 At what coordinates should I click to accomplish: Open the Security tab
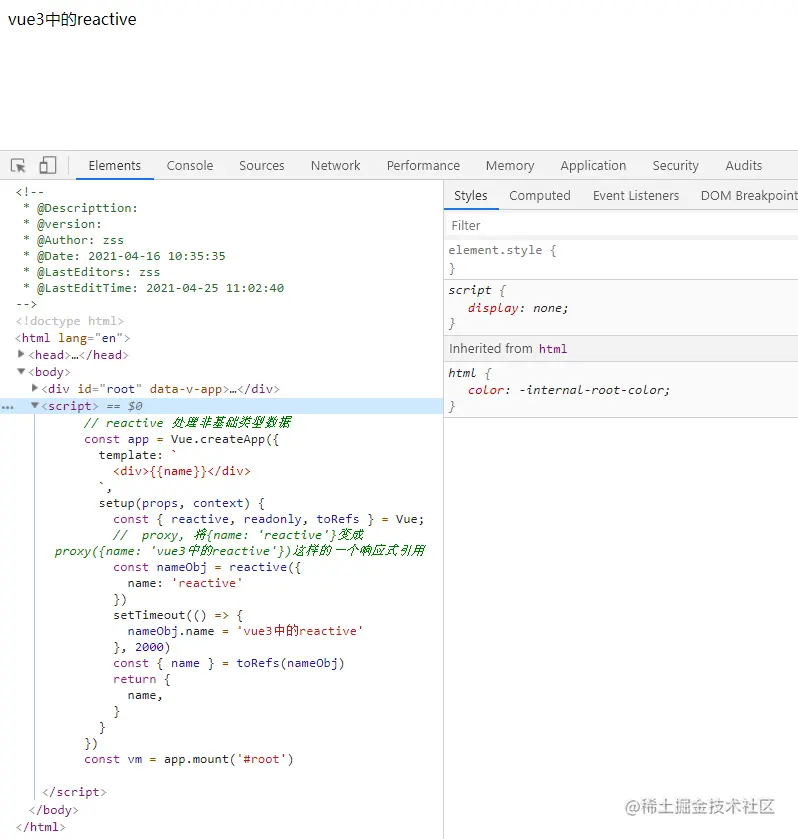click(675, 166)
